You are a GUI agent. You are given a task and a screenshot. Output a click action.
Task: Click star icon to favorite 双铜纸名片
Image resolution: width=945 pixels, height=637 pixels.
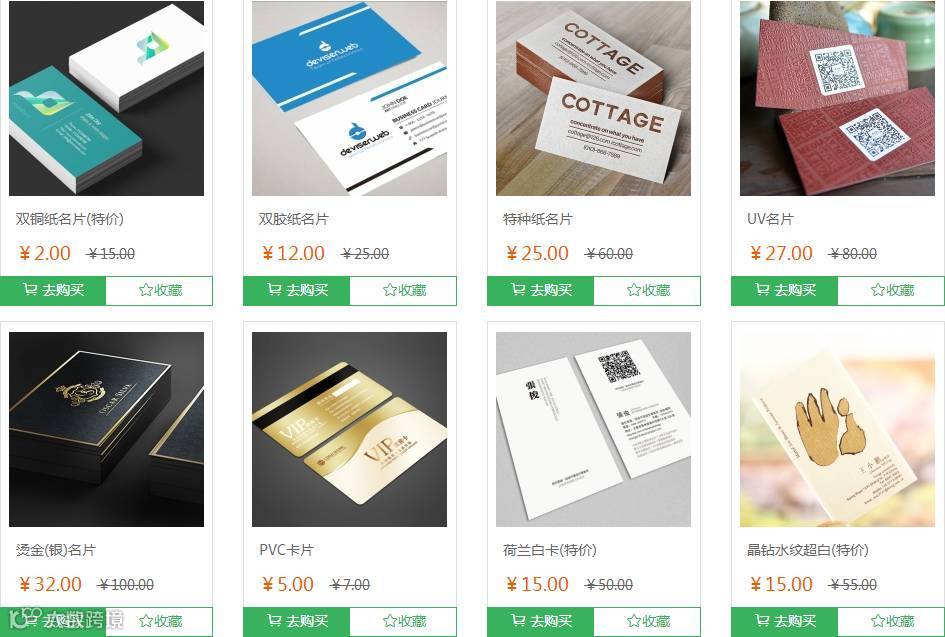tap(145, 290)
